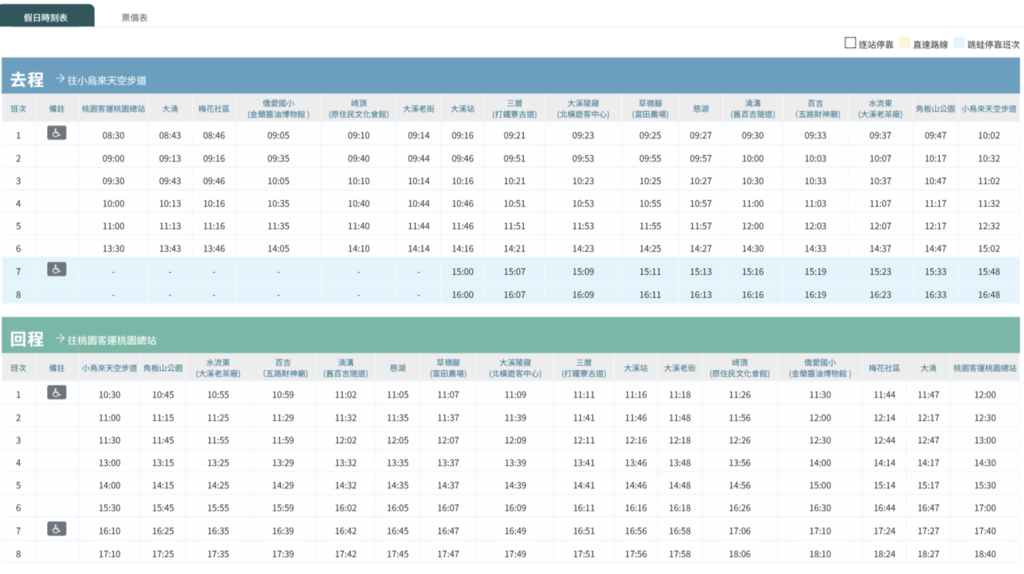
Task: Click 17:10 departure in 回程 trip 8
Action: click(x=110, y=554)
